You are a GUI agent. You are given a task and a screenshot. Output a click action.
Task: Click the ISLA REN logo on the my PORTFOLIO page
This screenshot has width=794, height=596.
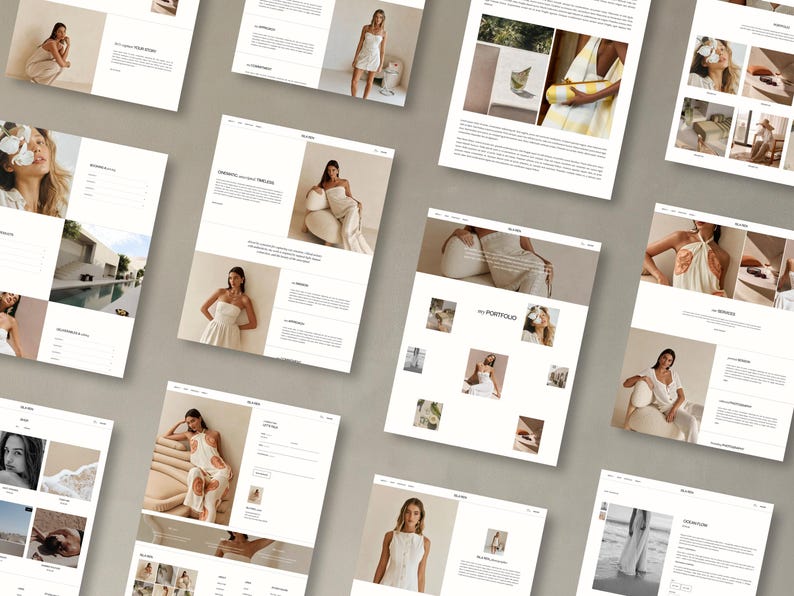[x=515, y=230]
